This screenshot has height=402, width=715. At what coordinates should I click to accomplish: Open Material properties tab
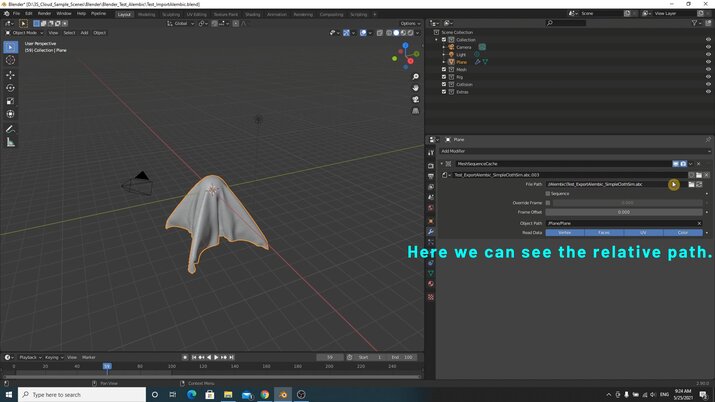430,284
